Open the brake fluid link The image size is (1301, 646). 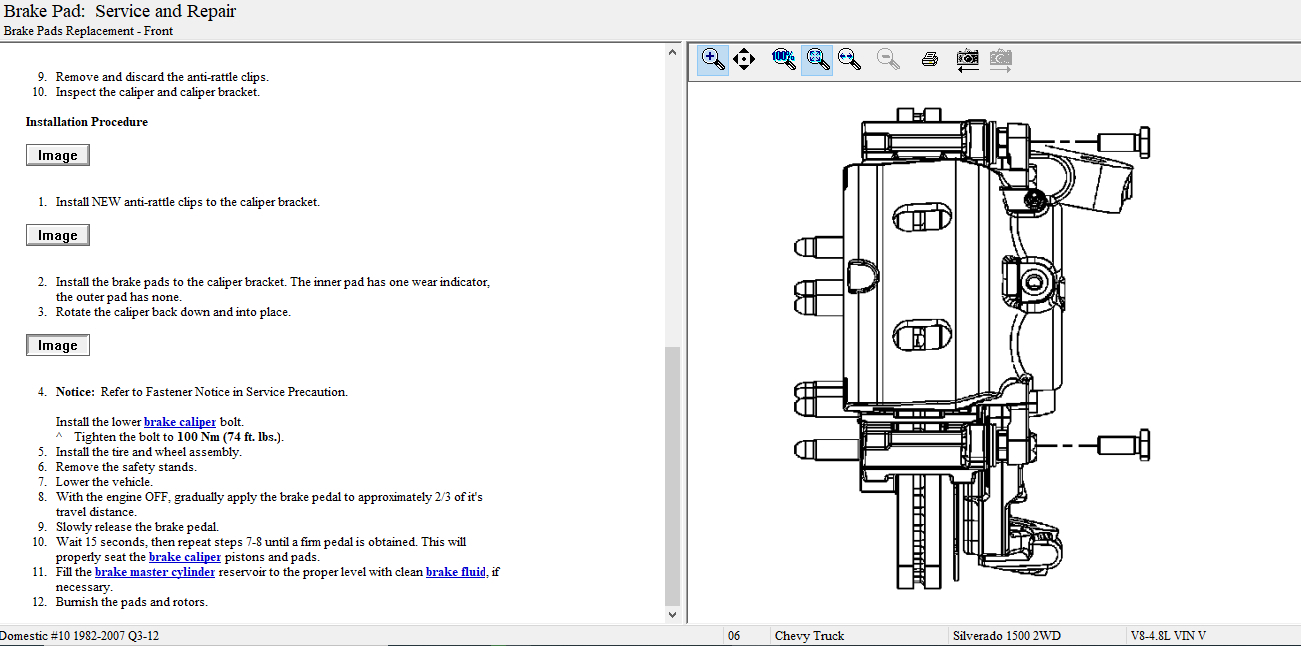pyautogui.click(x=456, y=572)
